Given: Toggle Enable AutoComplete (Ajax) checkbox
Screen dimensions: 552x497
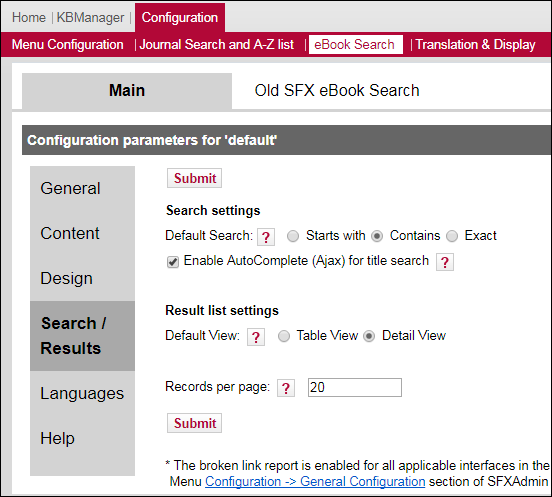Looking at the screenshot, I should click(172, 262).
